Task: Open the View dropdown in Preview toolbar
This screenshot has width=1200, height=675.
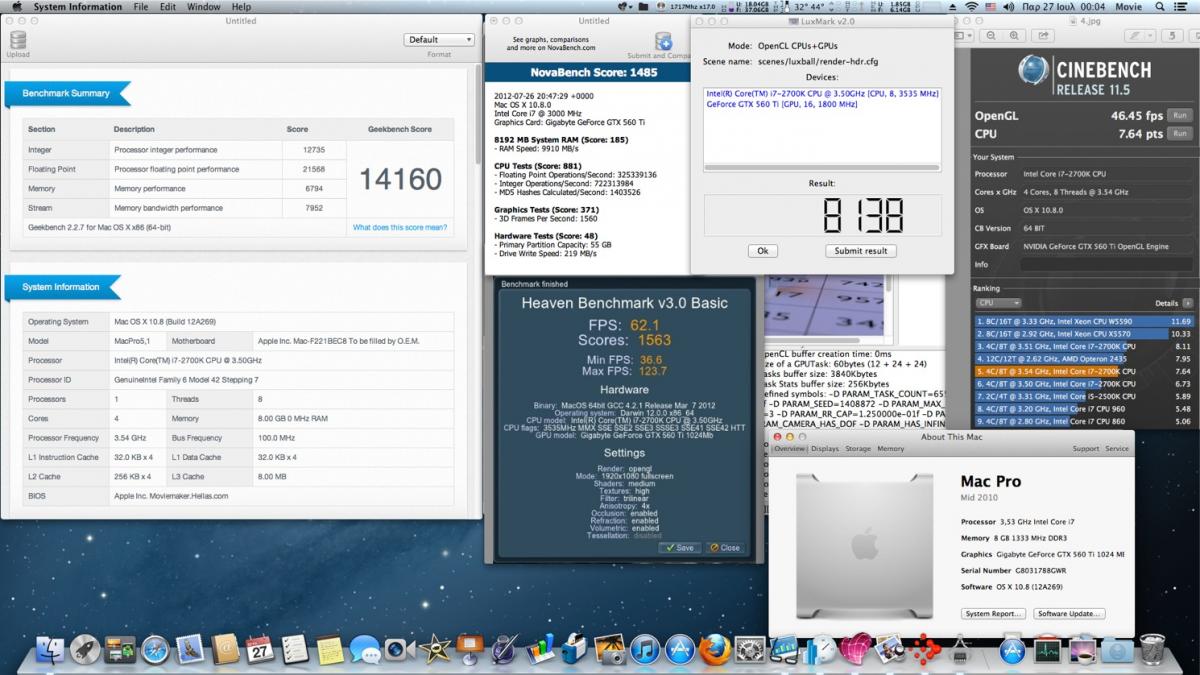Action: (964, 35)
